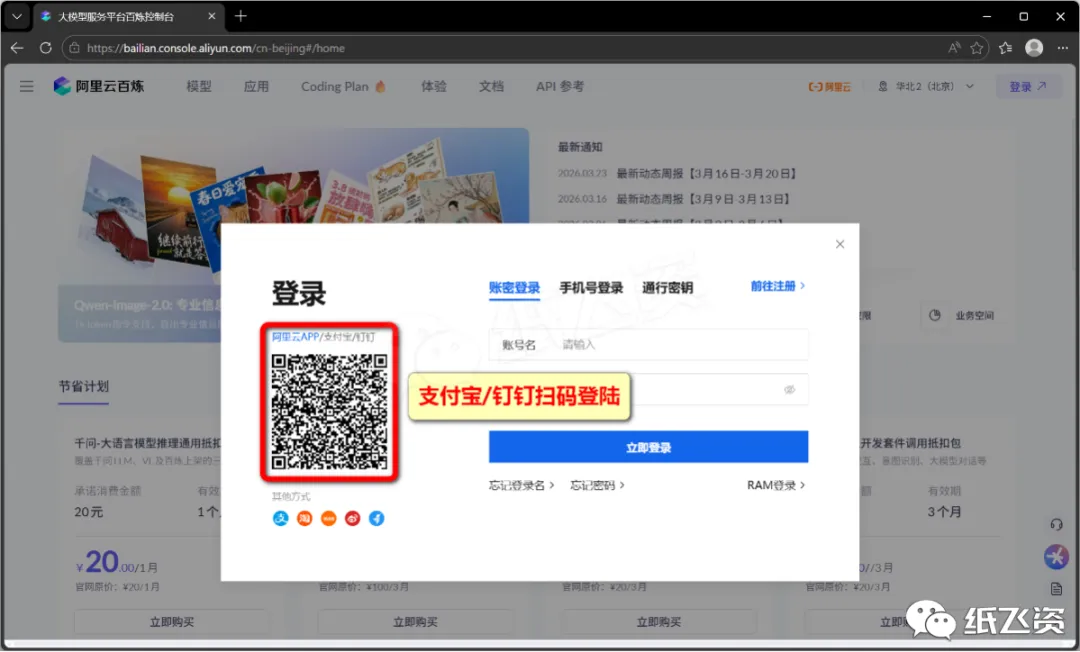
Task: Select the orange 1688 login icon
Action: point(329,518)
